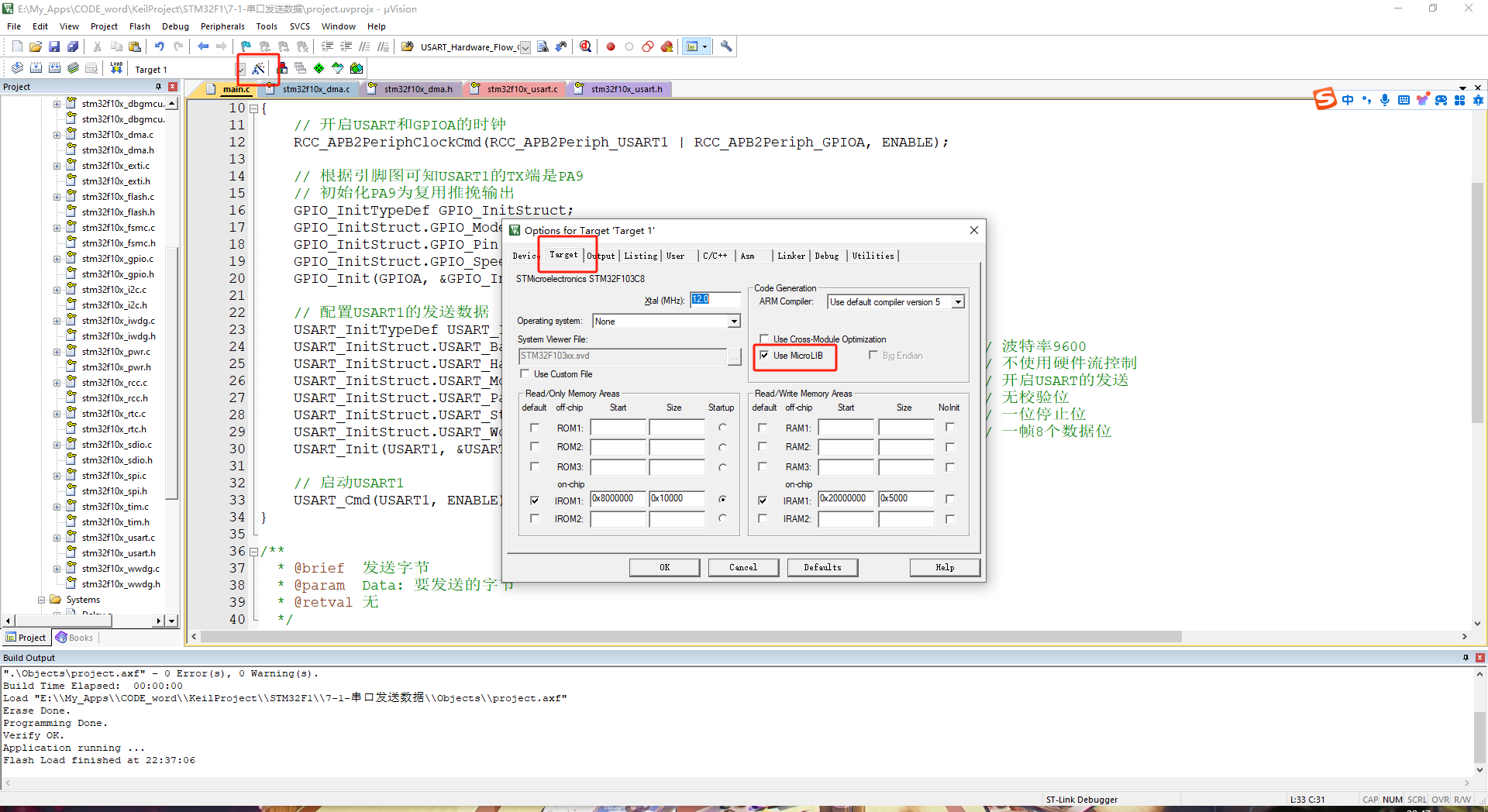
Task: Uncheck the IRAM1 default checkbox
Action: click(763, 501)
